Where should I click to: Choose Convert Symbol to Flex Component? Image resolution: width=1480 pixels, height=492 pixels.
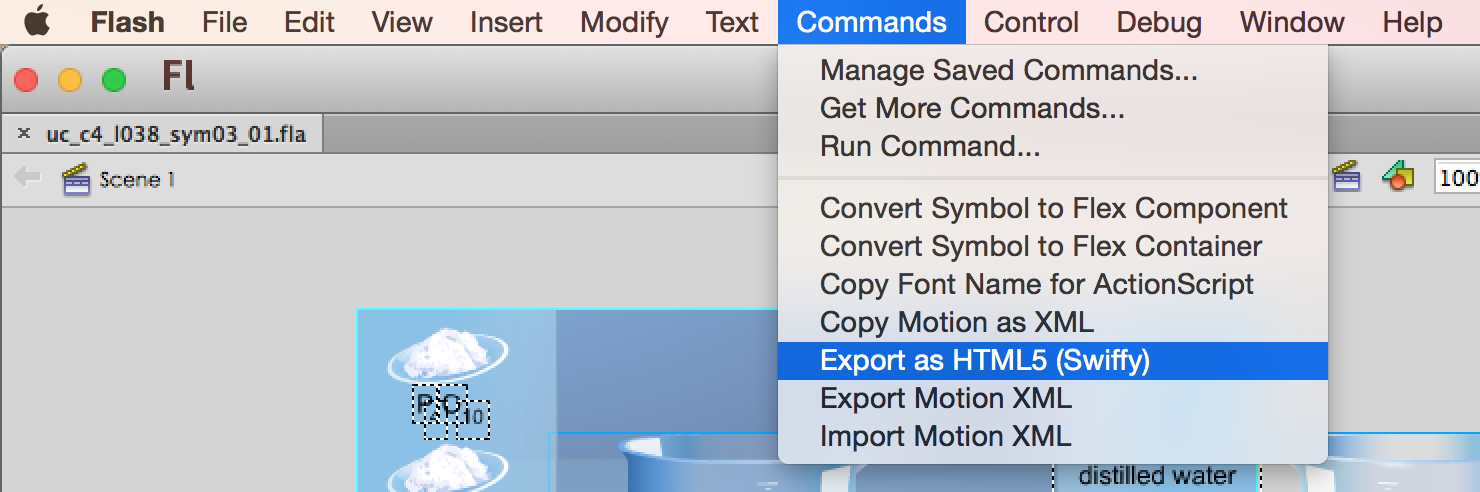point(1052,208)
